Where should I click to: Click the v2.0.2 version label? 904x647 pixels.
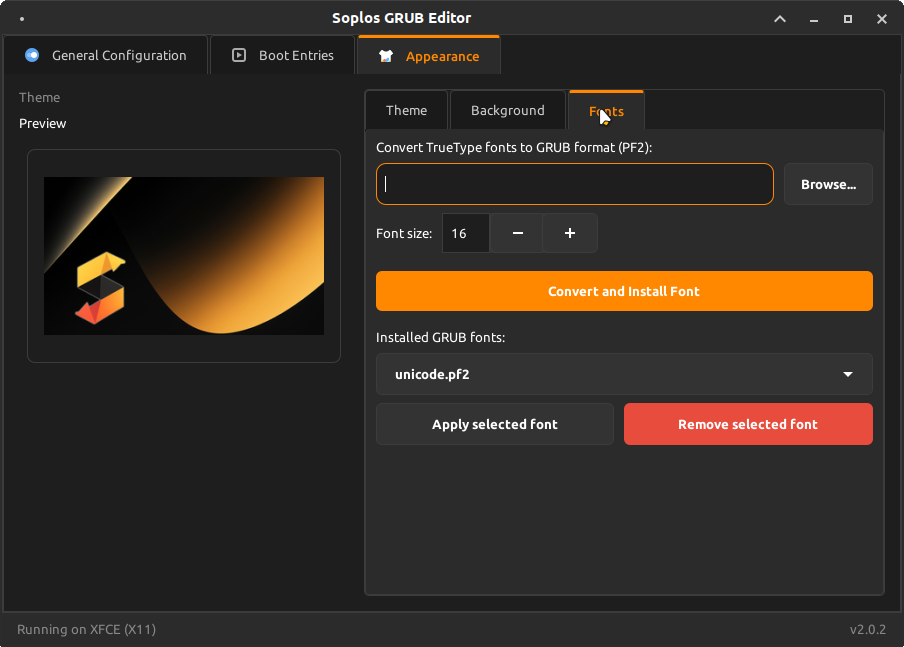[868, 629]
